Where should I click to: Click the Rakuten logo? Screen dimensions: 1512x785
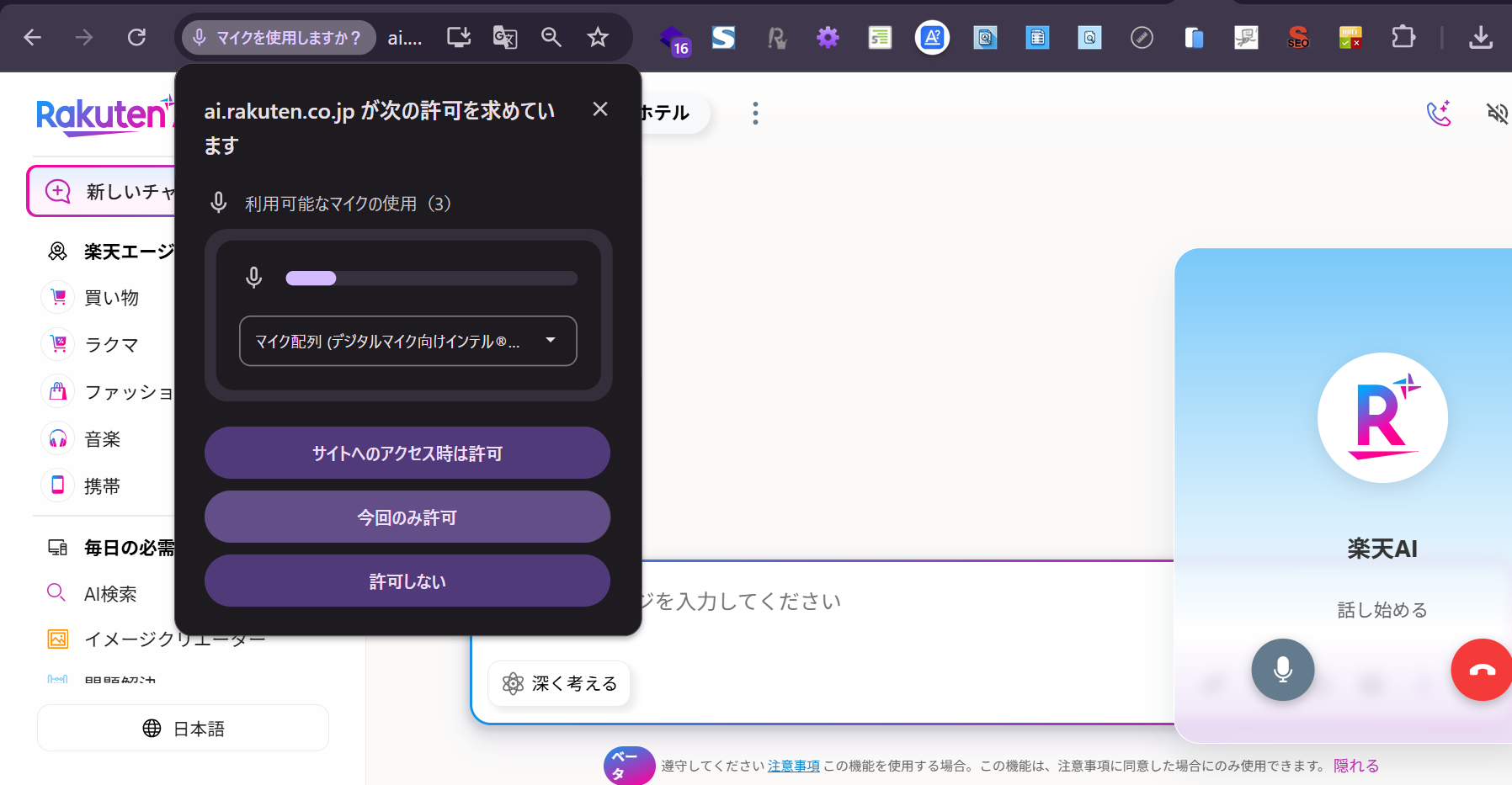pyautogui.click(x=104, y=116)
